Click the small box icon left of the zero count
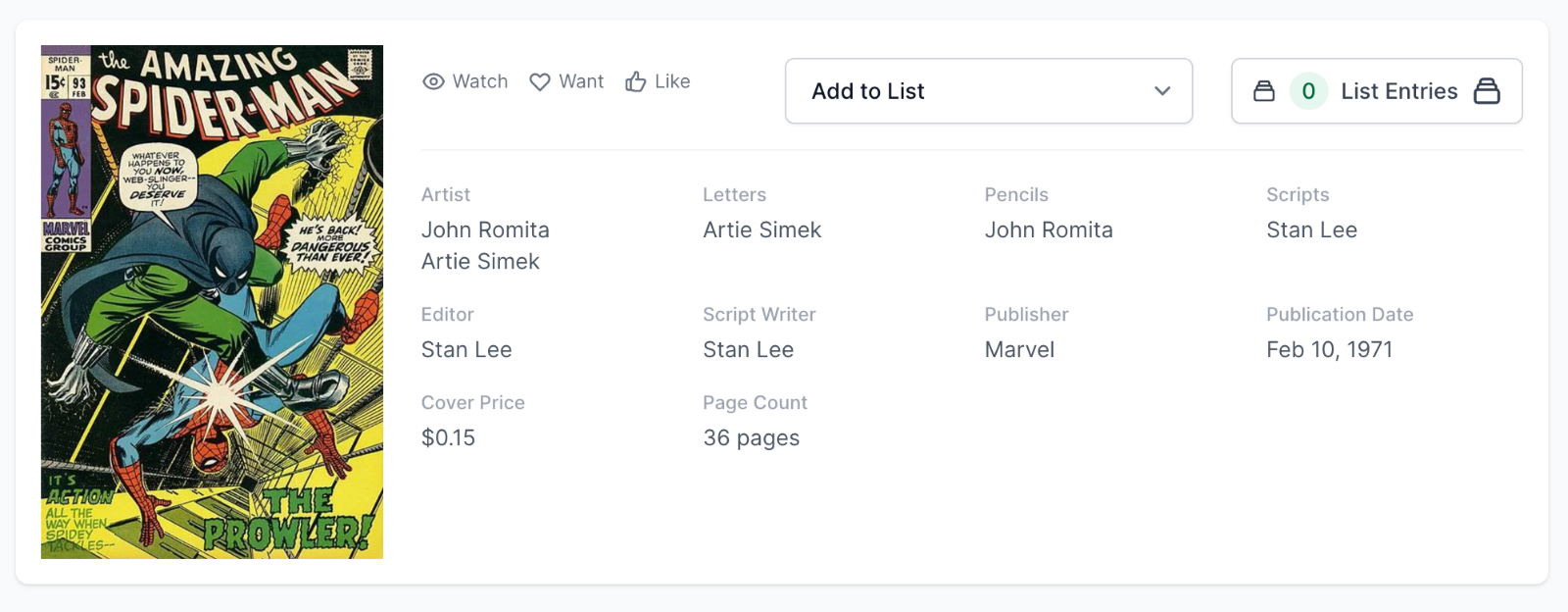 click(x=1264, y=91)
